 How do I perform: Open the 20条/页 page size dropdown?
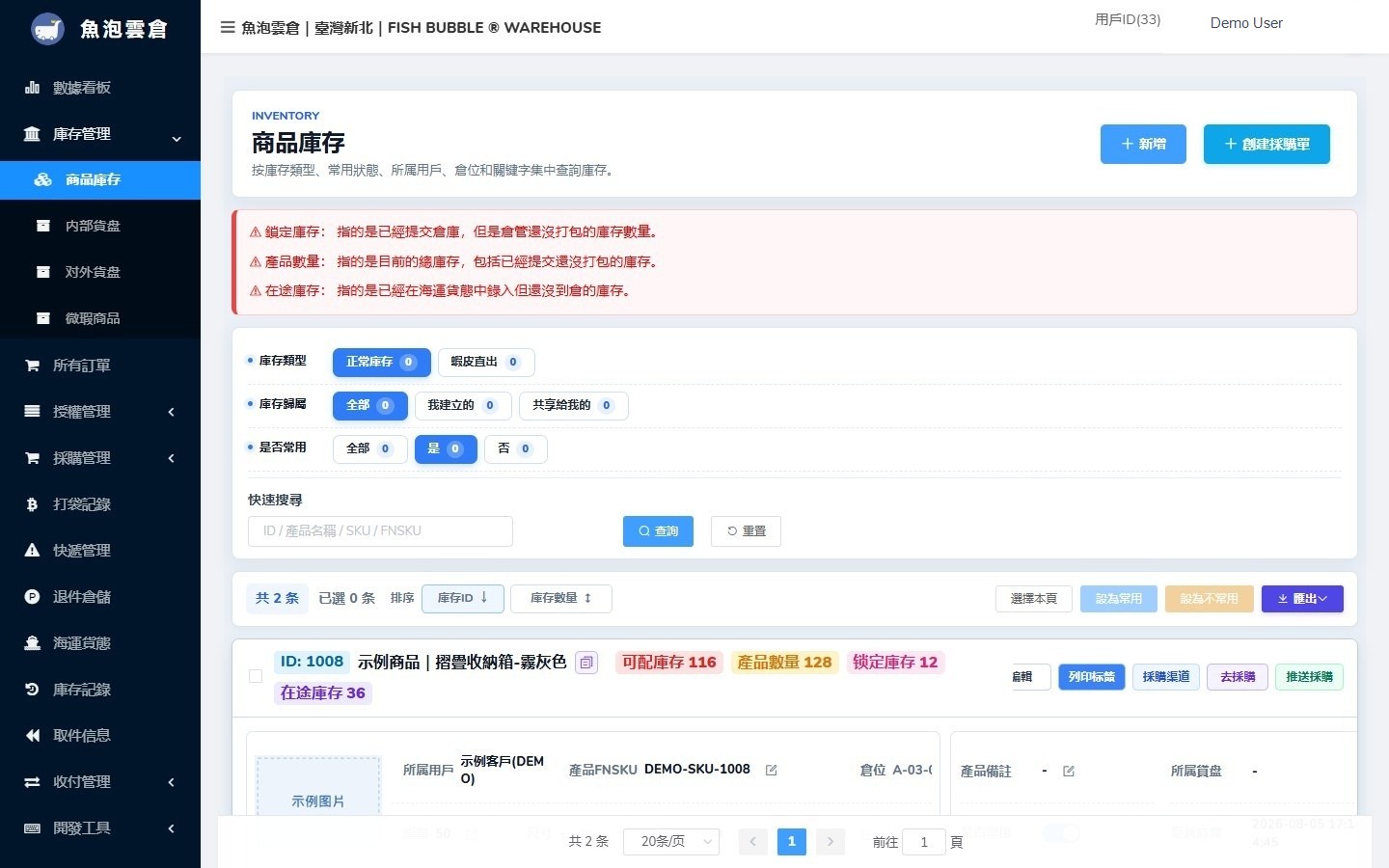[x=671, y=842]
